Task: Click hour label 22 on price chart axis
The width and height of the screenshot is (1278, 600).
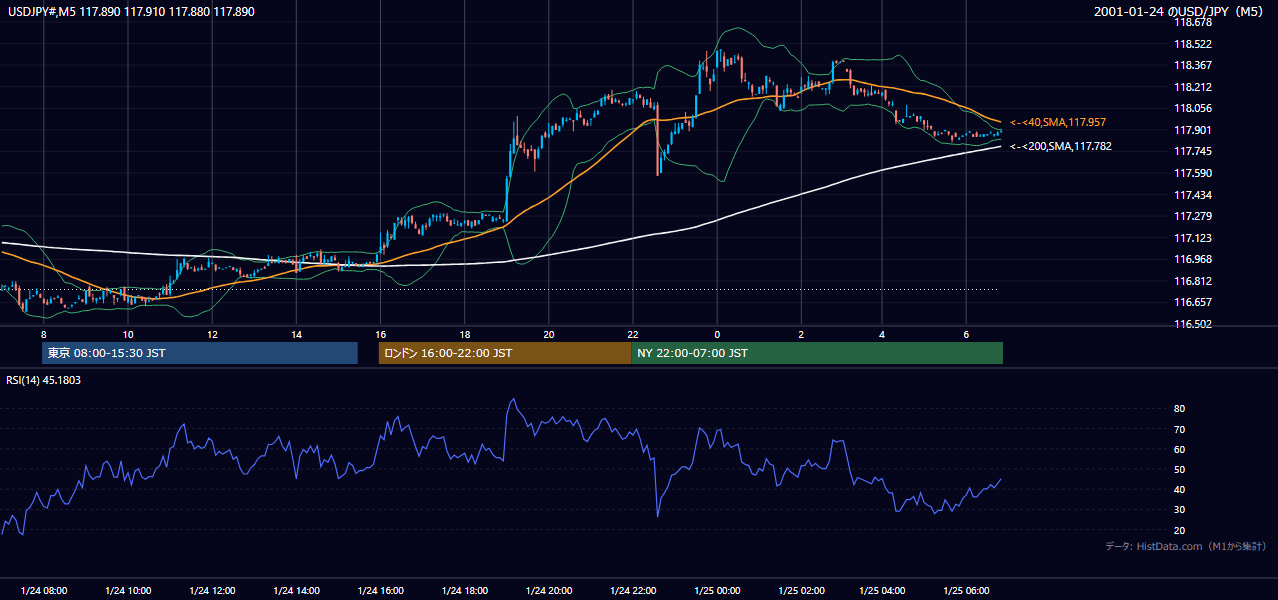Action: 633,333
